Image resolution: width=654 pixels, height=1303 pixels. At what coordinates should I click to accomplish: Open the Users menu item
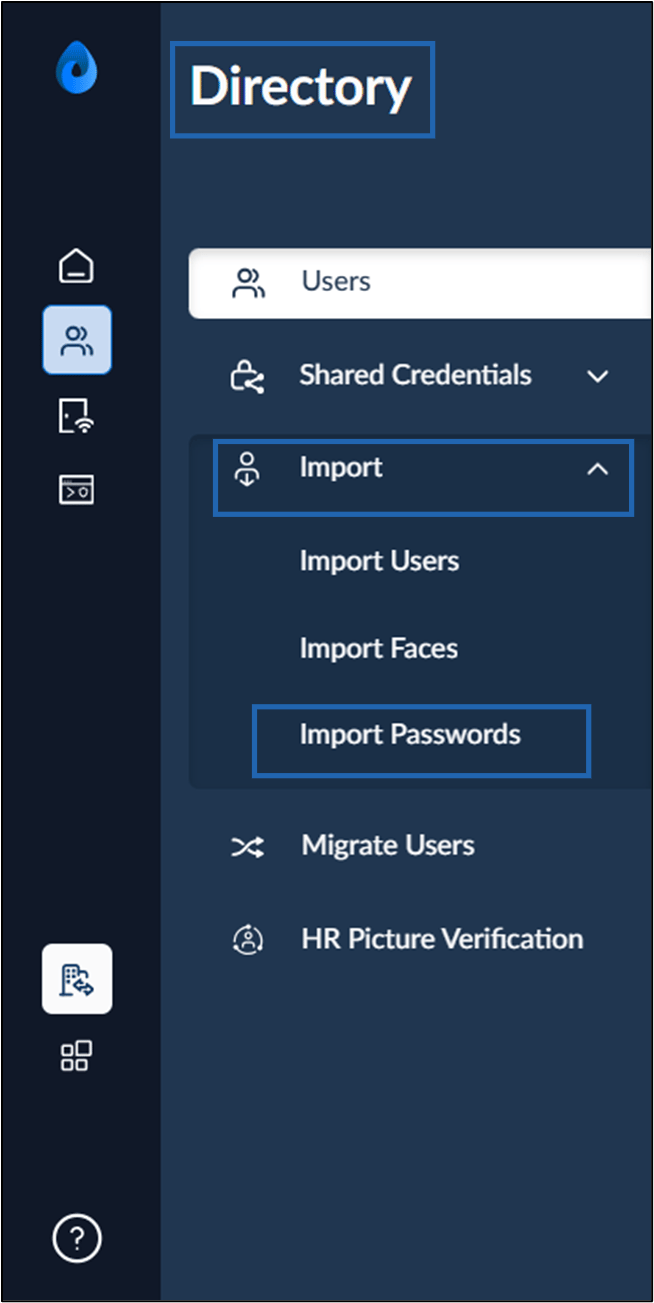click(420, 283)
